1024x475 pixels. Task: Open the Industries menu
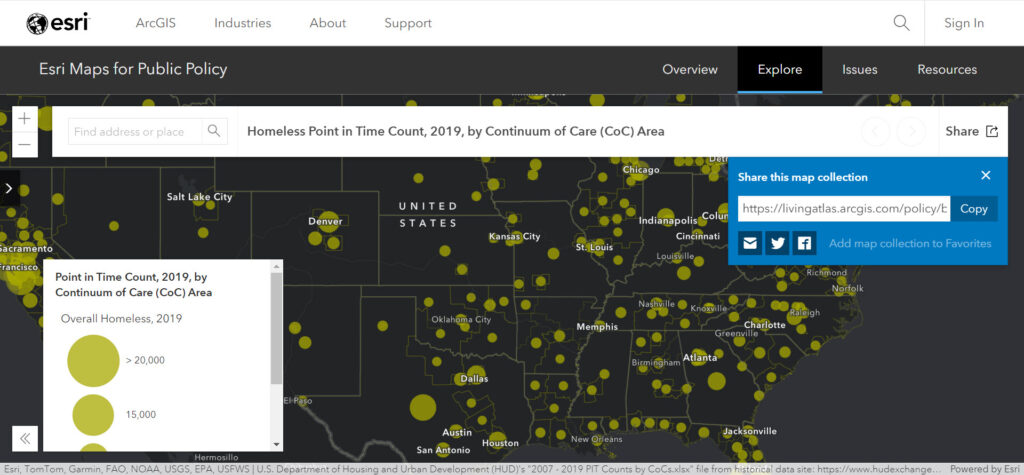click(x=242, y=23)
